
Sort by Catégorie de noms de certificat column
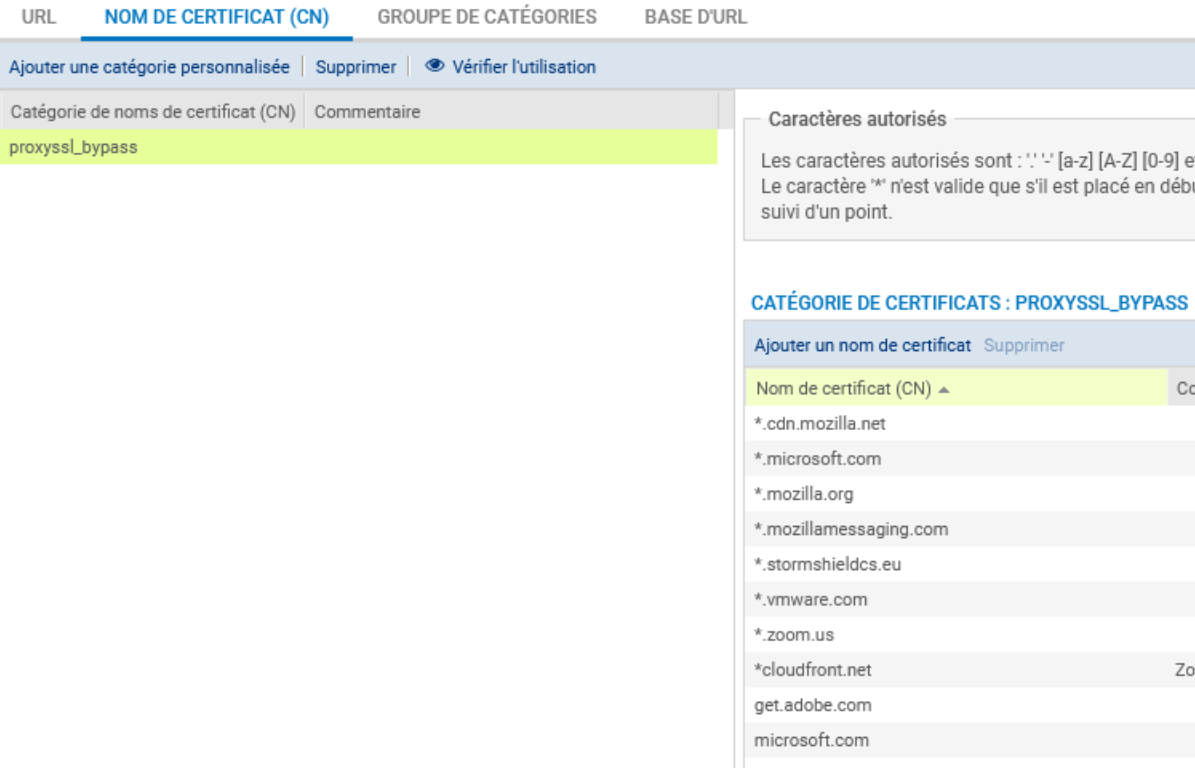(152, 112)
